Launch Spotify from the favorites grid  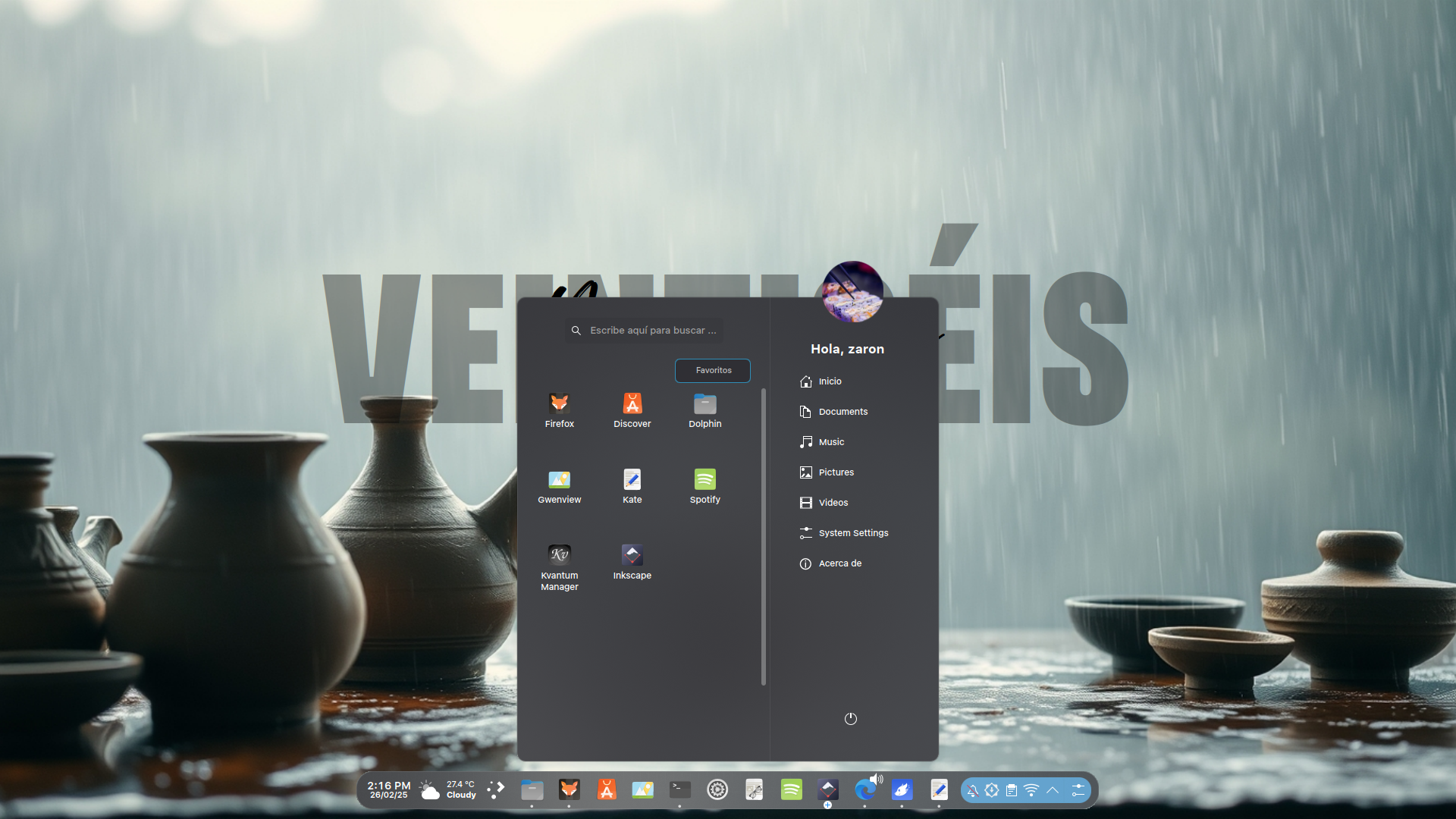pyautogui.click(x=704, y=486)
